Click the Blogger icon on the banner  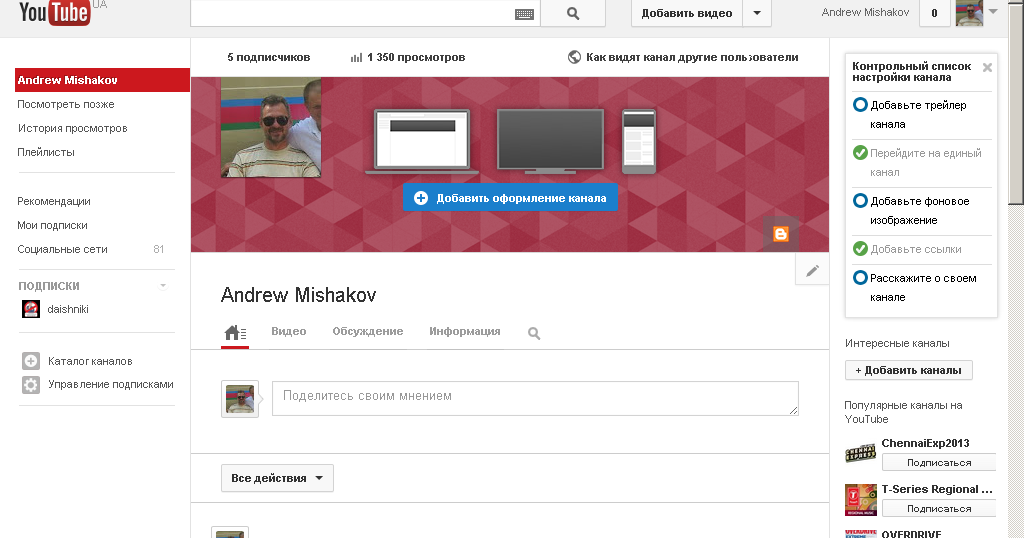[780, 234]
